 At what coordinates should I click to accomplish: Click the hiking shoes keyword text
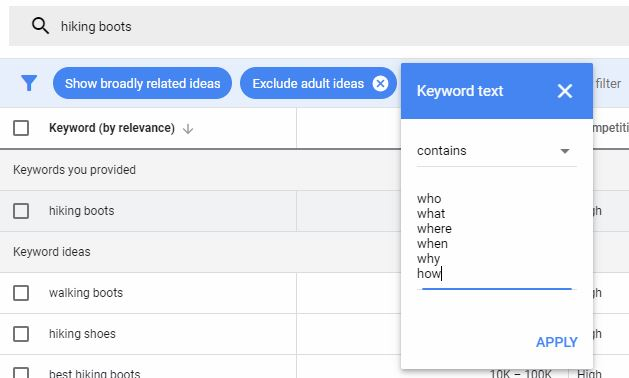(82, 334)
